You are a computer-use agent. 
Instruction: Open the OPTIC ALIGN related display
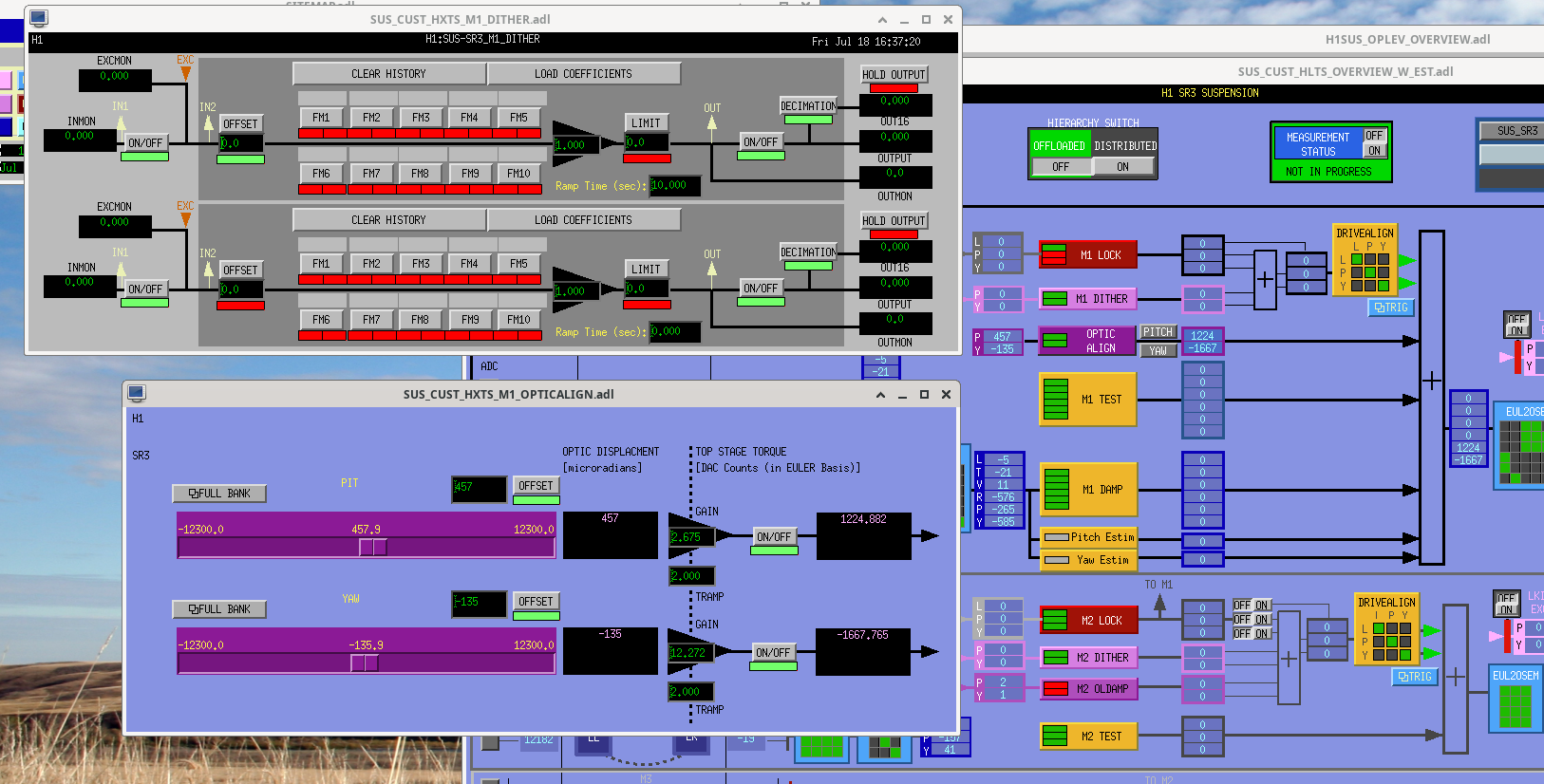(1087, 341)
